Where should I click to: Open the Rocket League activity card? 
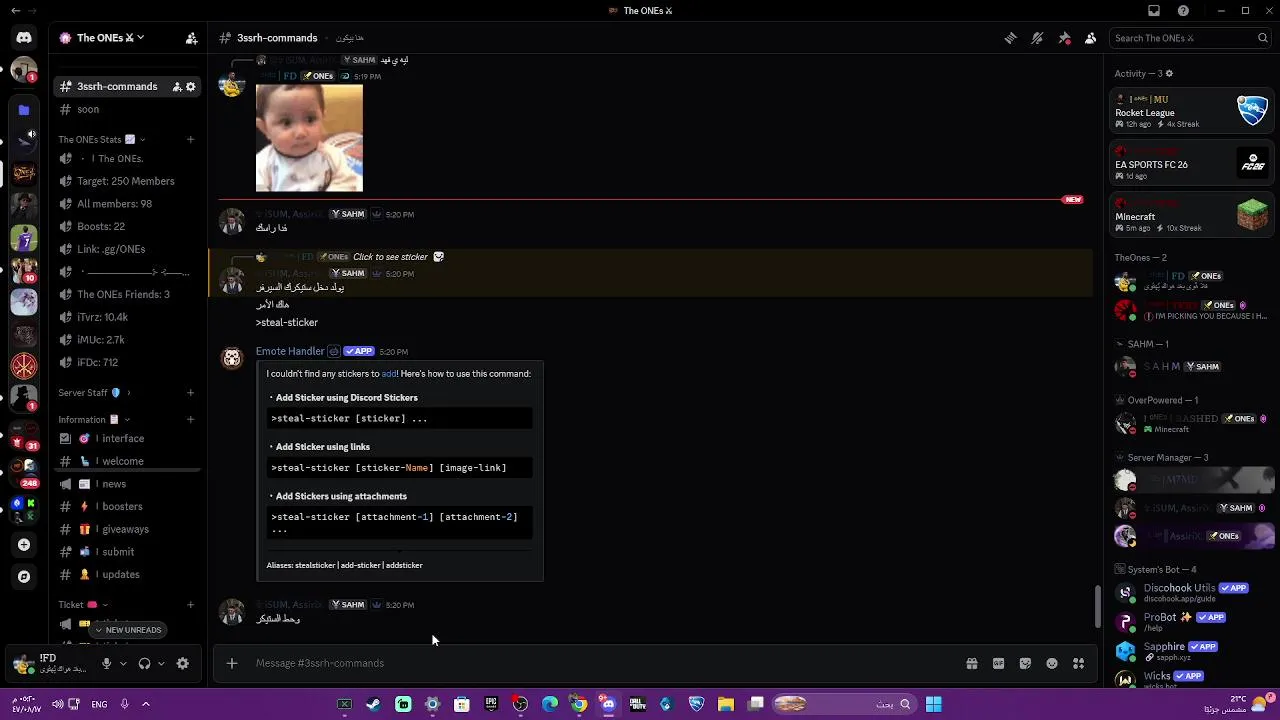coord(1193,111)
